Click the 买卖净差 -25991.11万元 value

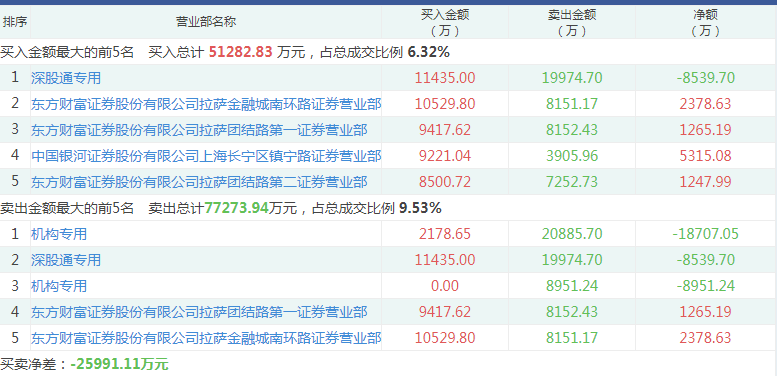[119, 365]
